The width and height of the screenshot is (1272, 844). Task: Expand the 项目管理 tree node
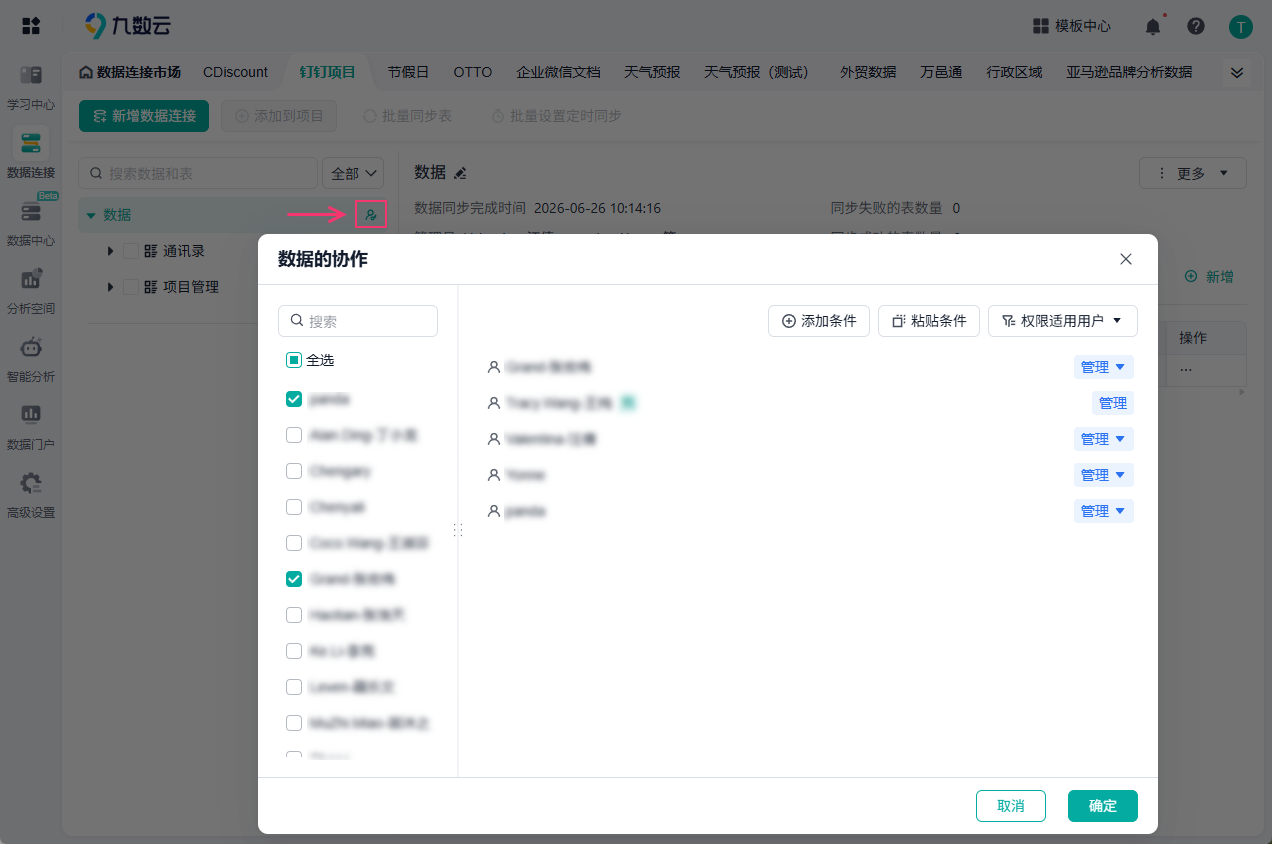pyautogui.click(x=111, y=287)
